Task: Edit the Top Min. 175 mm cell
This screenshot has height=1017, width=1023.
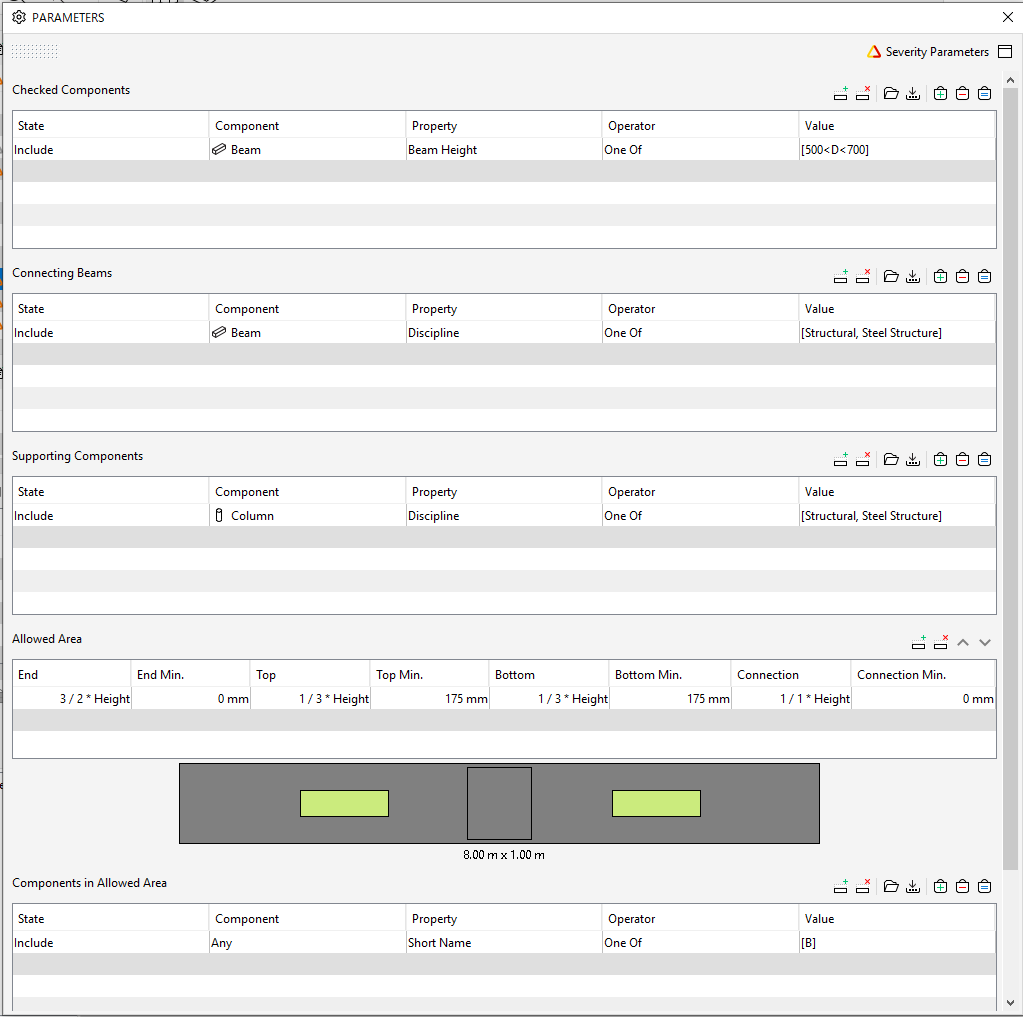Action: coord(429,699)
